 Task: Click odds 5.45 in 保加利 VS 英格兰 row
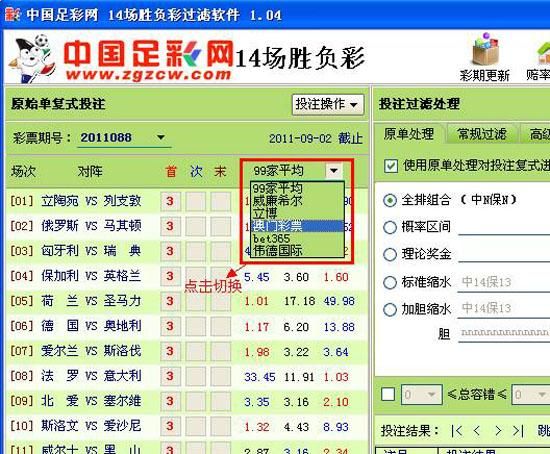point(257,277)
